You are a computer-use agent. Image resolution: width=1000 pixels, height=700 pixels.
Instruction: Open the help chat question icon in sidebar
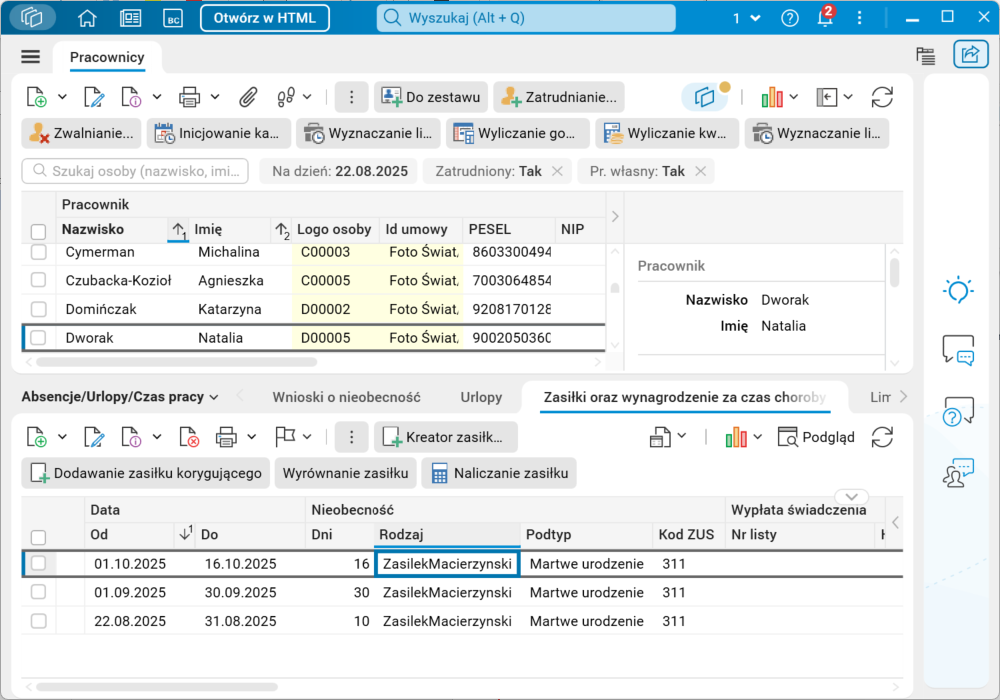point(958,411)
